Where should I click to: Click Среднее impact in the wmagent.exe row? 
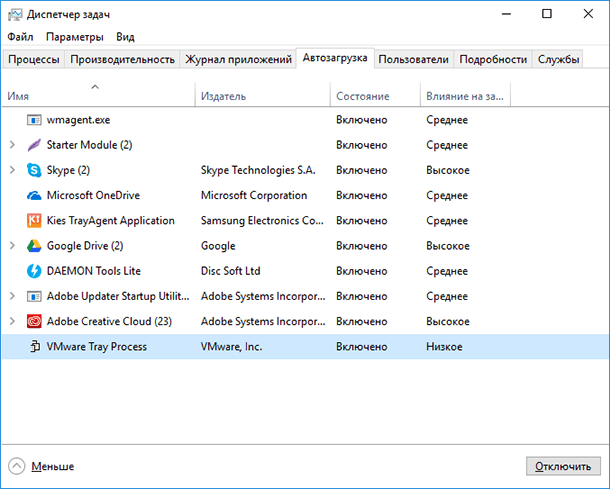click(x=447, y=120)
